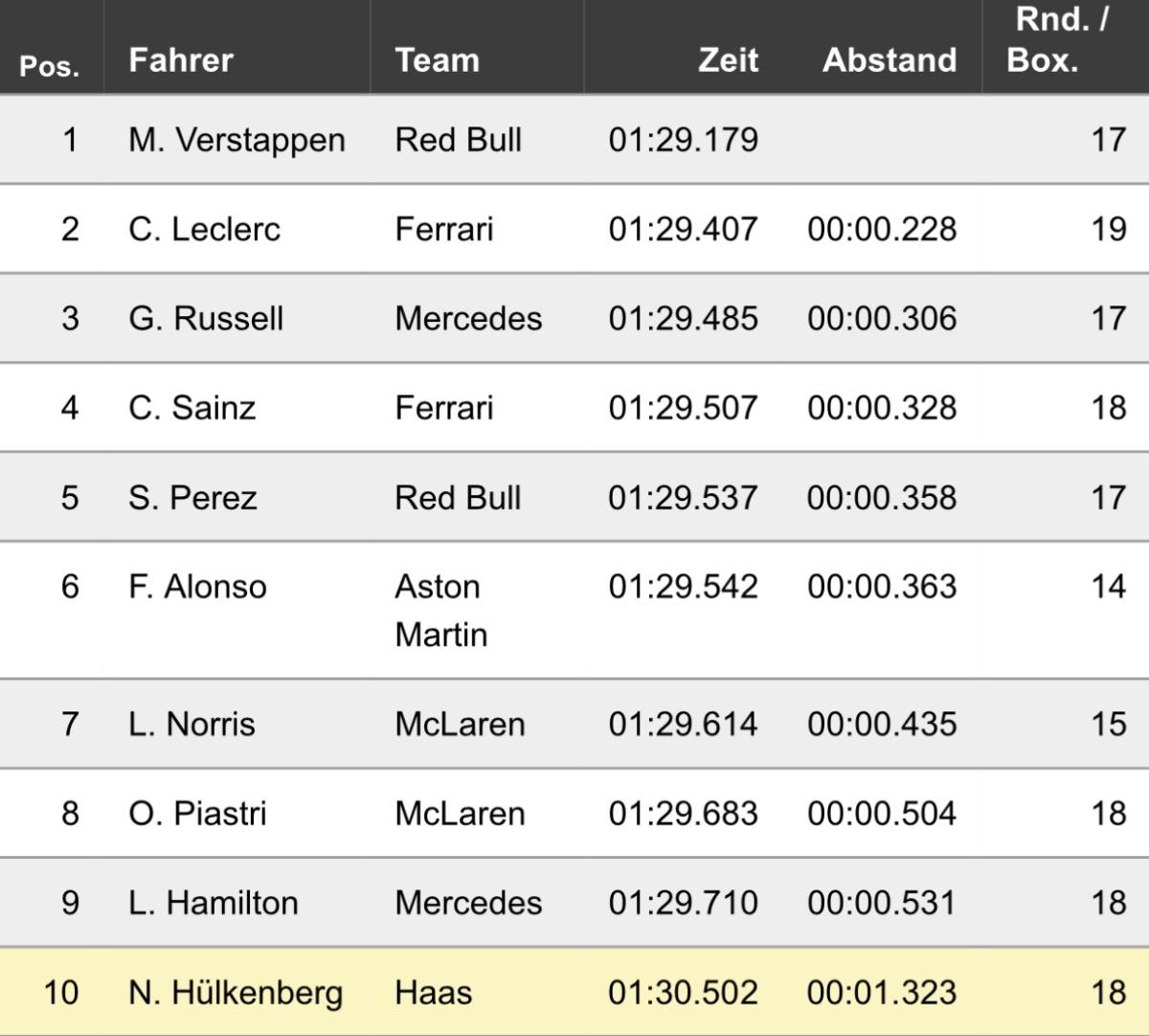Click the Pos. column header
1149x1036 pixels.
pyautogui.click(x=50, y=66)
